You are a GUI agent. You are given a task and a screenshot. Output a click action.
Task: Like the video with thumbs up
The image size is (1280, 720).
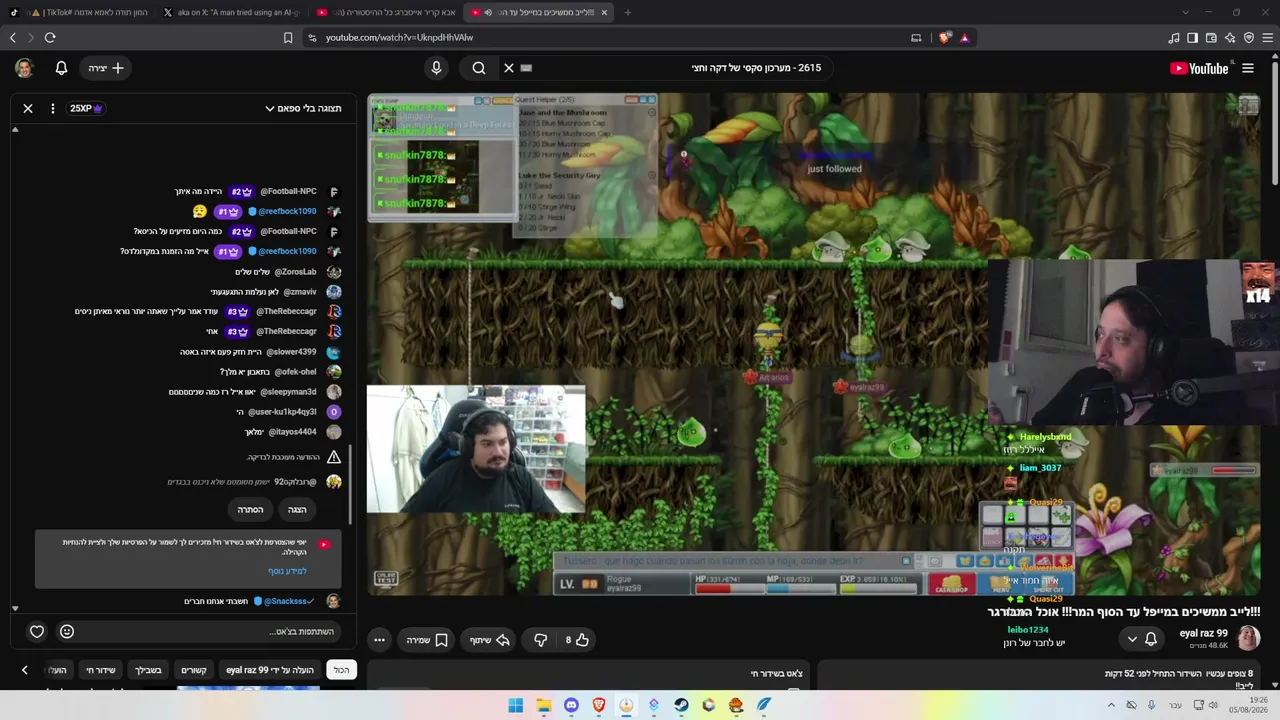click(576, 640)
